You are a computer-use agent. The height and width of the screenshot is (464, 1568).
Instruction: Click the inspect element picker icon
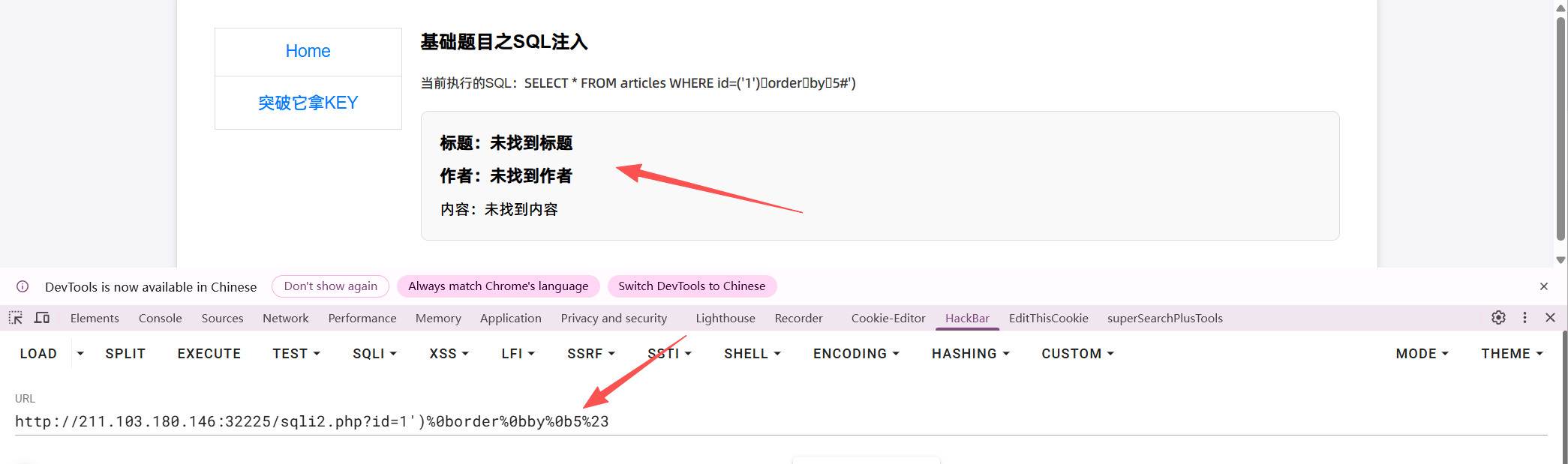(16, 318)
